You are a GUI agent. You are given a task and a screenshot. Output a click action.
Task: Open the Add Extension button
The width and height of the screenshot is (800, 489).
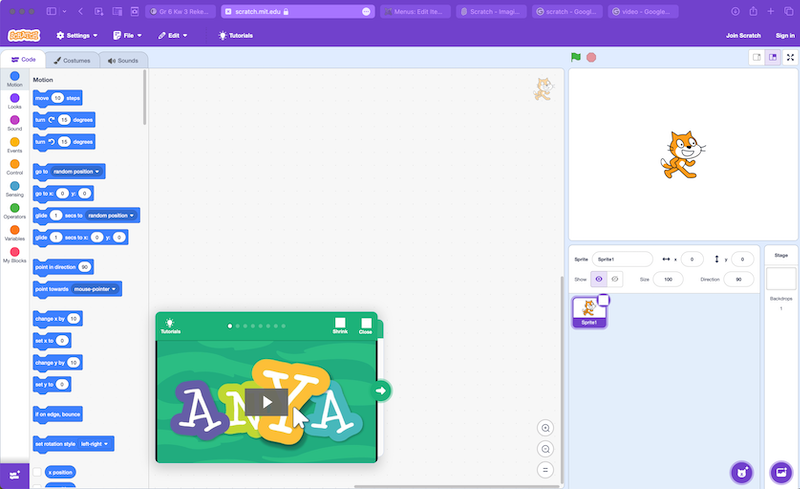(14, 475)
